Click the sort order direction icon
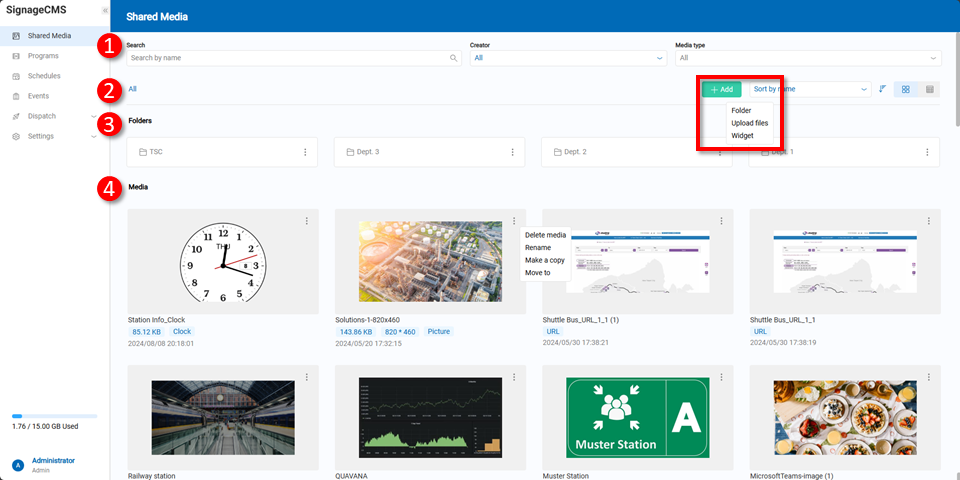This screenshot has width=960, height=480. click(882, 89)
